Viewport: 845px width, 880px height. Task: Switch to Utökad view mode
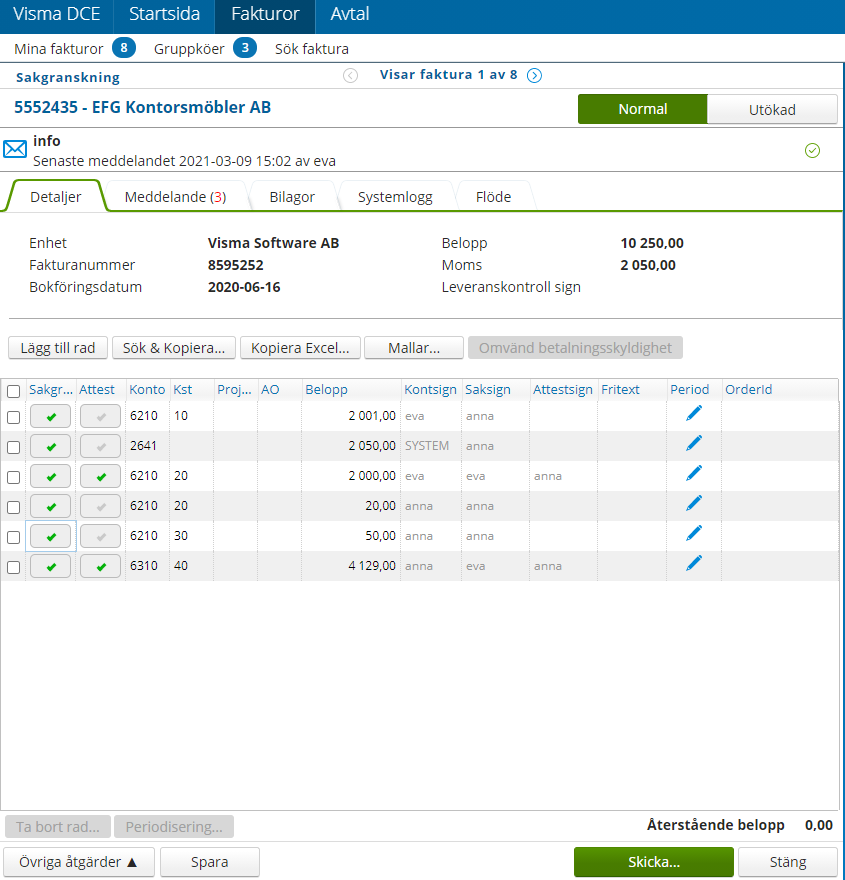(772, 109)
